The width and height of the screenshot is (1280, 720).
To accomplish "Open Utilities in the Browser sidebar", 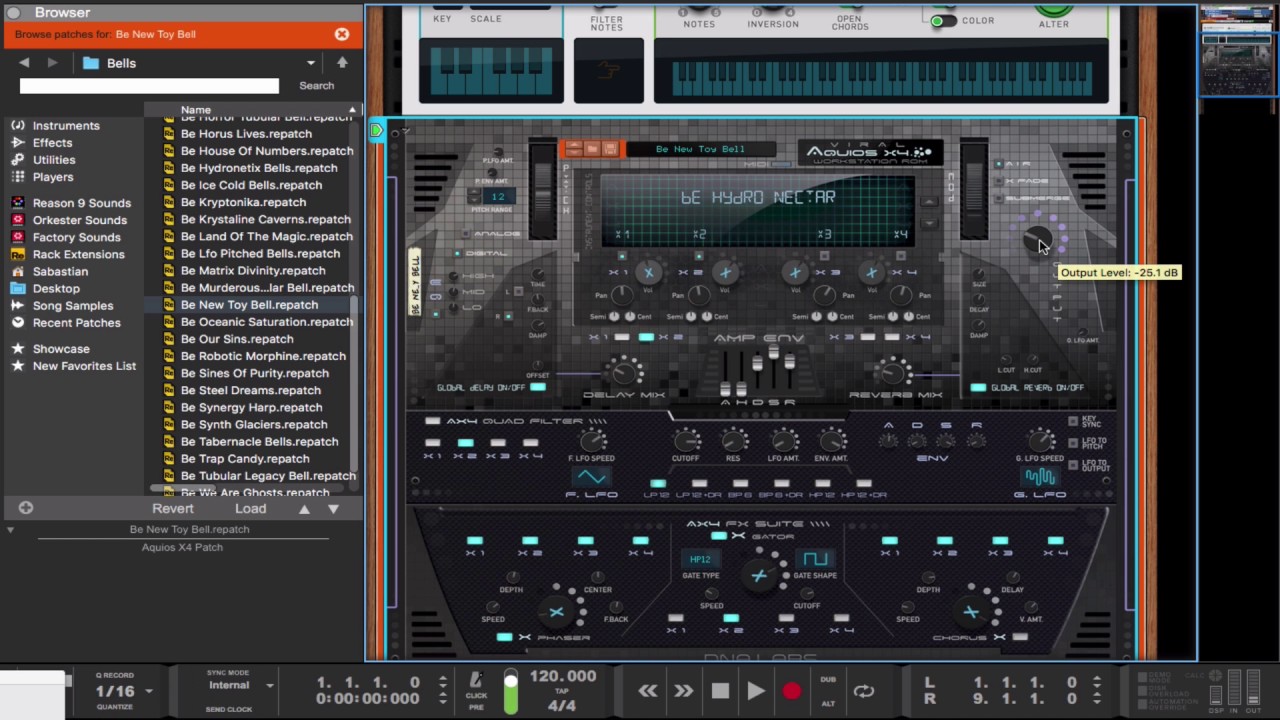I will (x=54, y=160).
